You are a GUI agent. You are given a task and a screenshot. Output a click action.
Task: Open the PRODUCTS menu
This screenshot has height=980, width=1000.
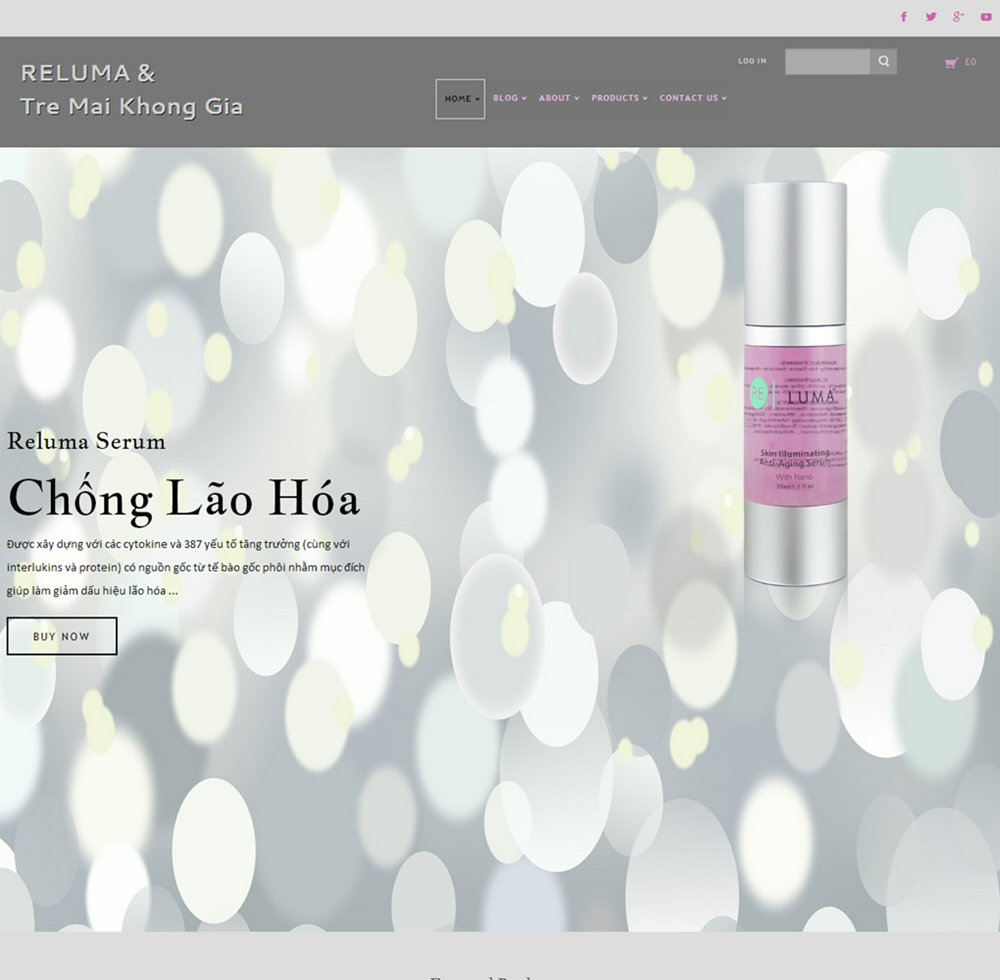click(619, 98)
